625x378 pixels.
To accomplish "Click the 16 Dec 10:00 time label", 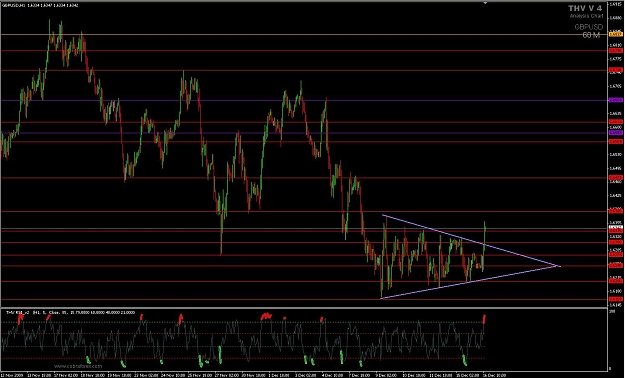I will coord(494,375).
